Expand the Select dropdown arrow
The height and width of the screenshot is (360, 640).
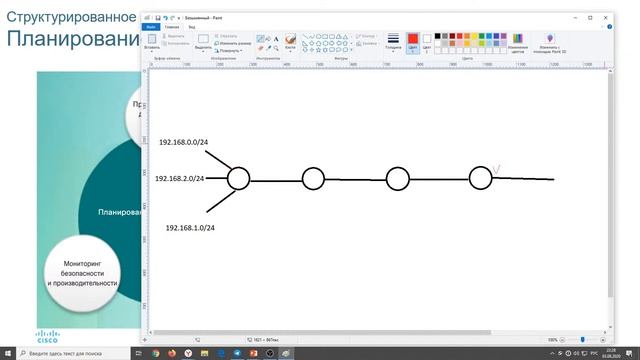click(203, 51)
